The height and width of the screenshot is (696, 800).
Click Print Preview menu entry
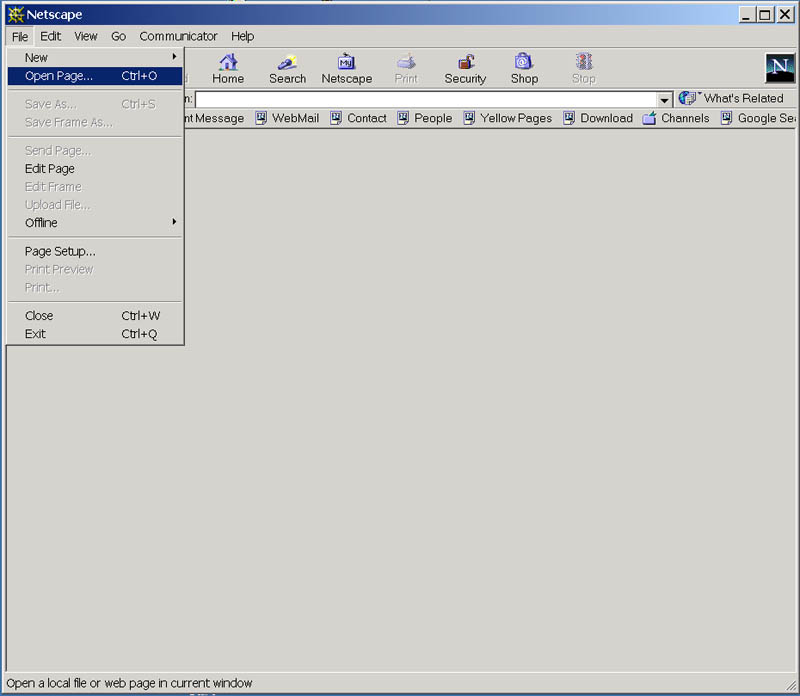click(x=95, y=269)
